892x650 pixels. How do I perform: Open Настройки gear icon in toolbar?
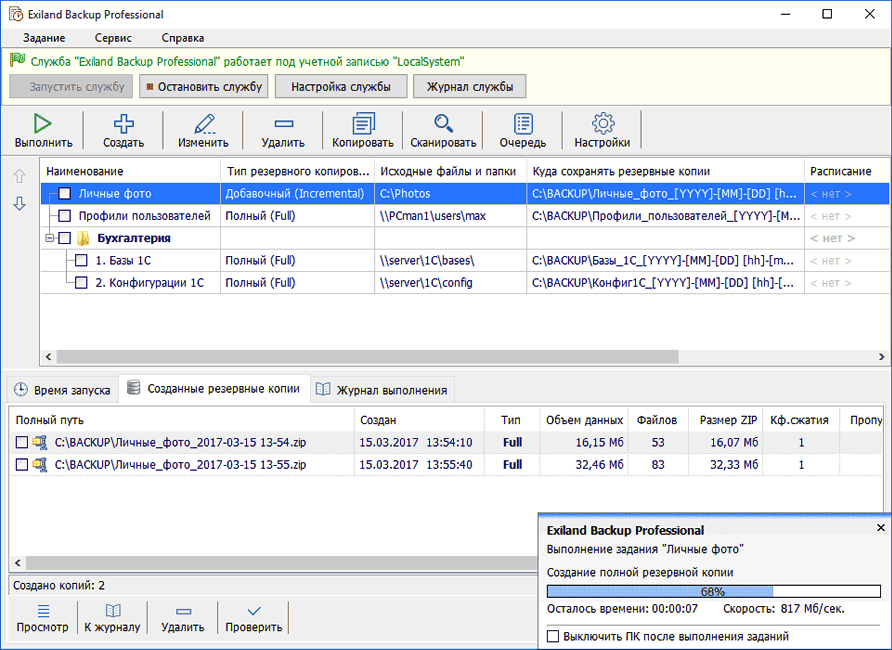click(x=602, y=124)
